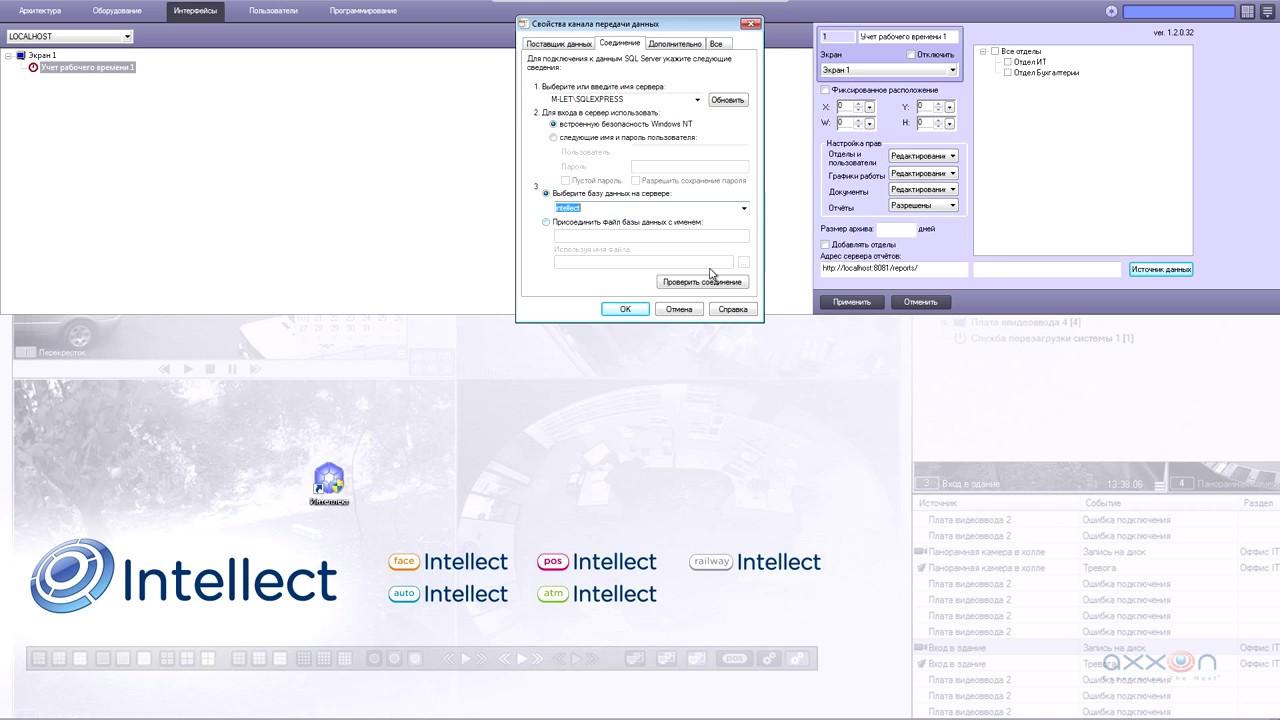The image size is (1280, 720).
Task: Click the round icon left of search field
Action: (x=1111, y=12)
